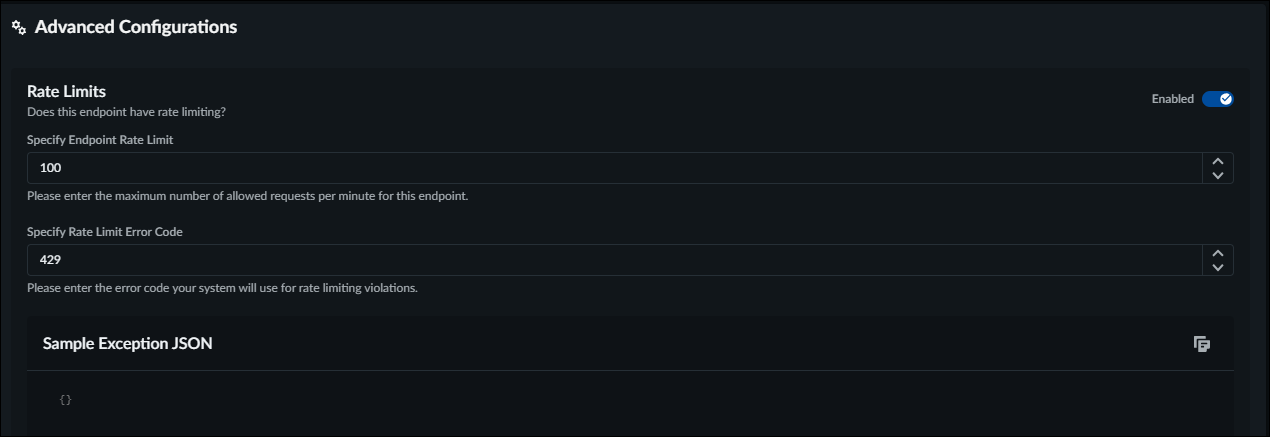
Task: Copy the Sample Exception JSON
Action: pyautogui.click(x=1202, y=344)
